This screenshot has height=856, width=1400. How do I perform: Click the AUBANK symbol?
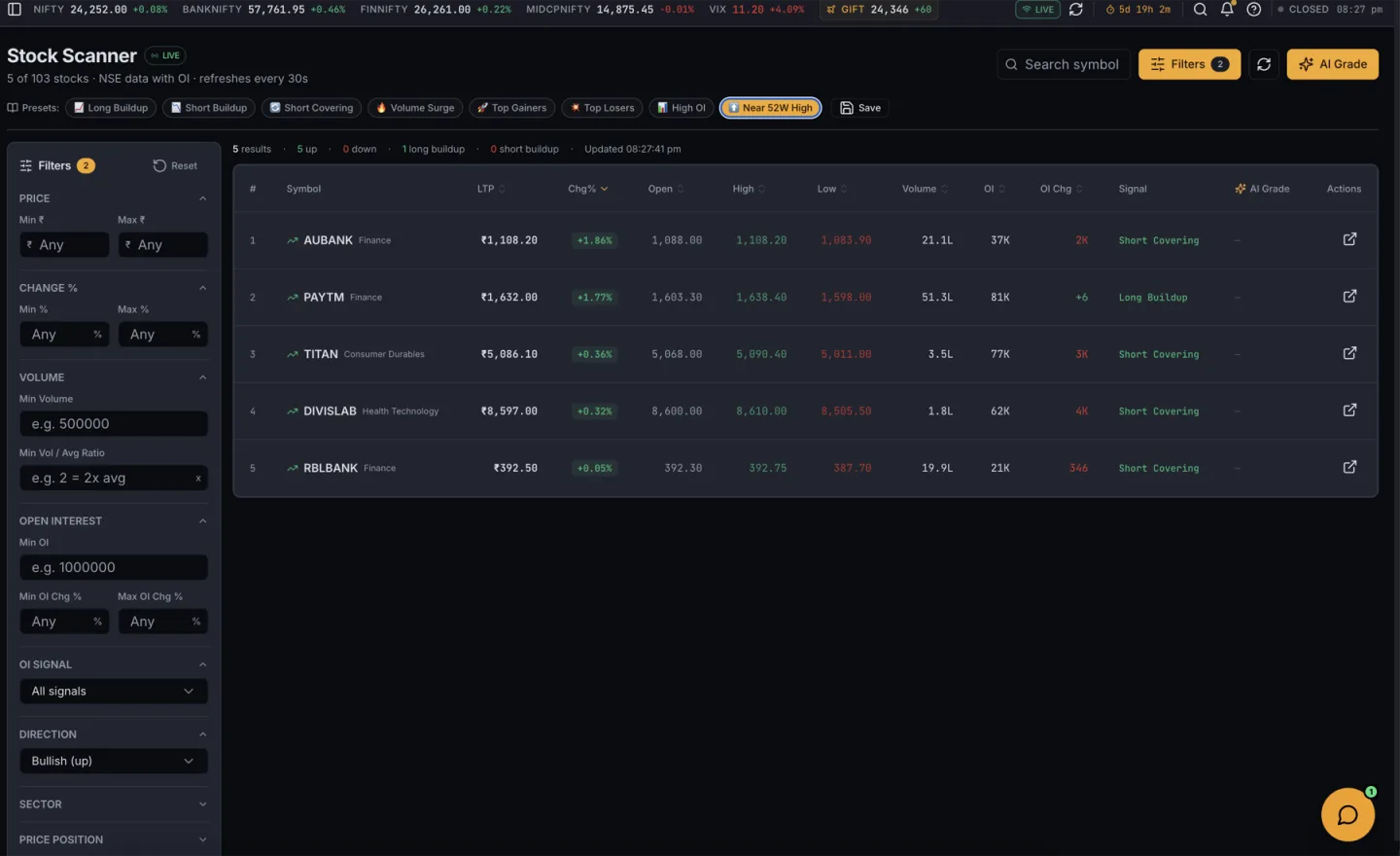[328, 240]
